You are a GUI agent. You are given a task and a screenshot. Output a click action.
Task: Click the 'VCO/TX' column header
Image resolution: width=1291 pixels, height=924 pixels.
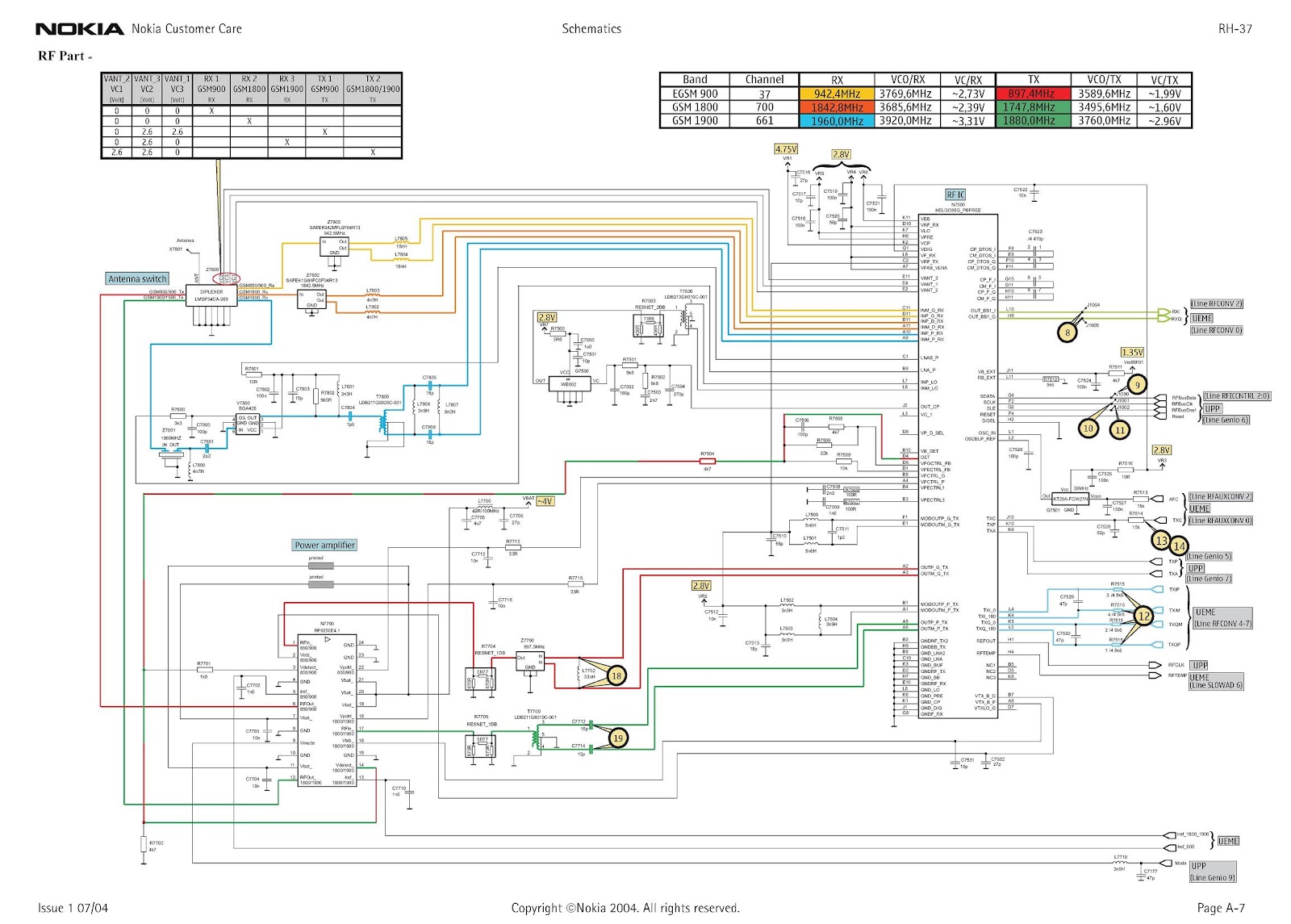[1104, 80]
